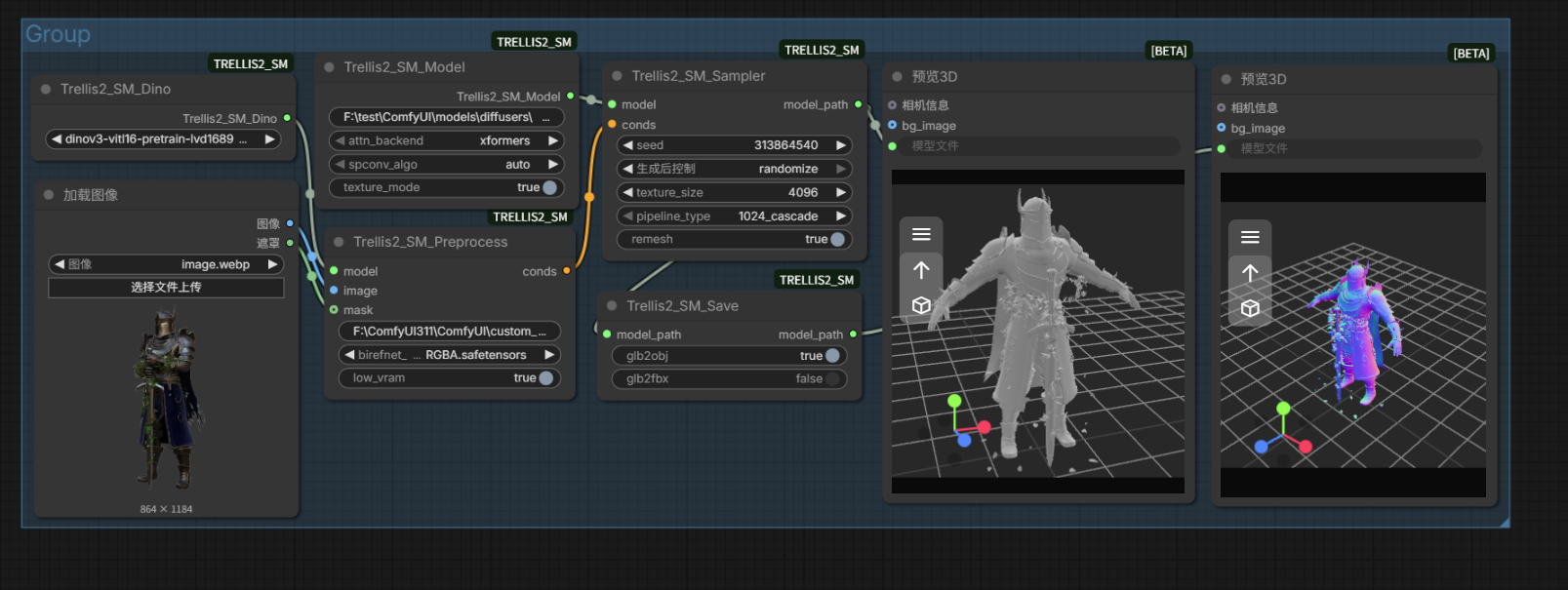
Task: Click upload arrow icon in gray 3D preview
Action: click(921, 270)
